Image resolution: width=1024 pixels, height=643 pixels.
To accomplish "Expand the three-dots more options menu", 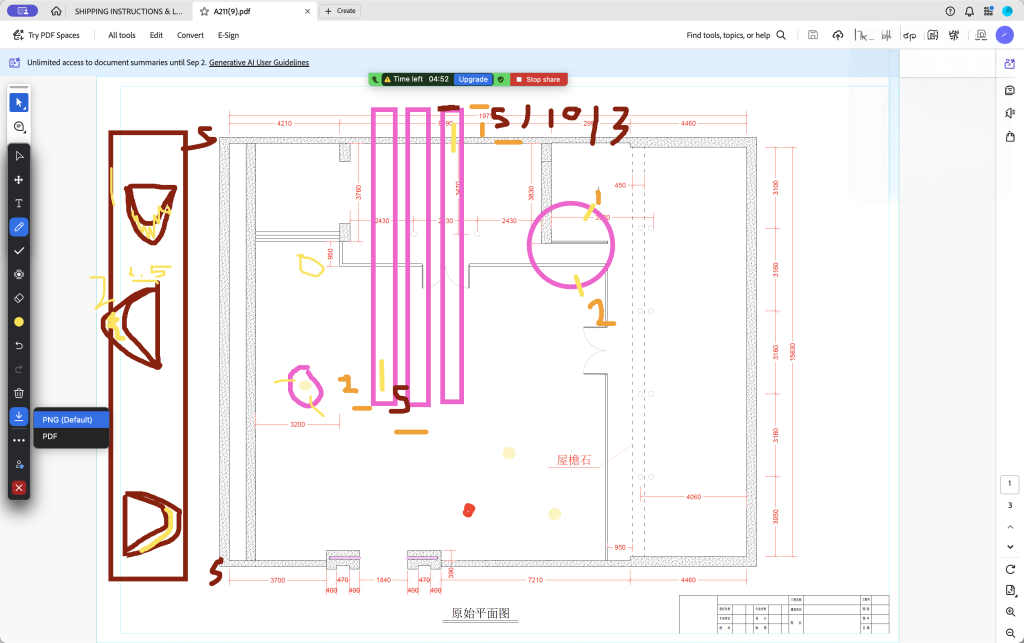I will pyautogui.click(x=19, y=440).
